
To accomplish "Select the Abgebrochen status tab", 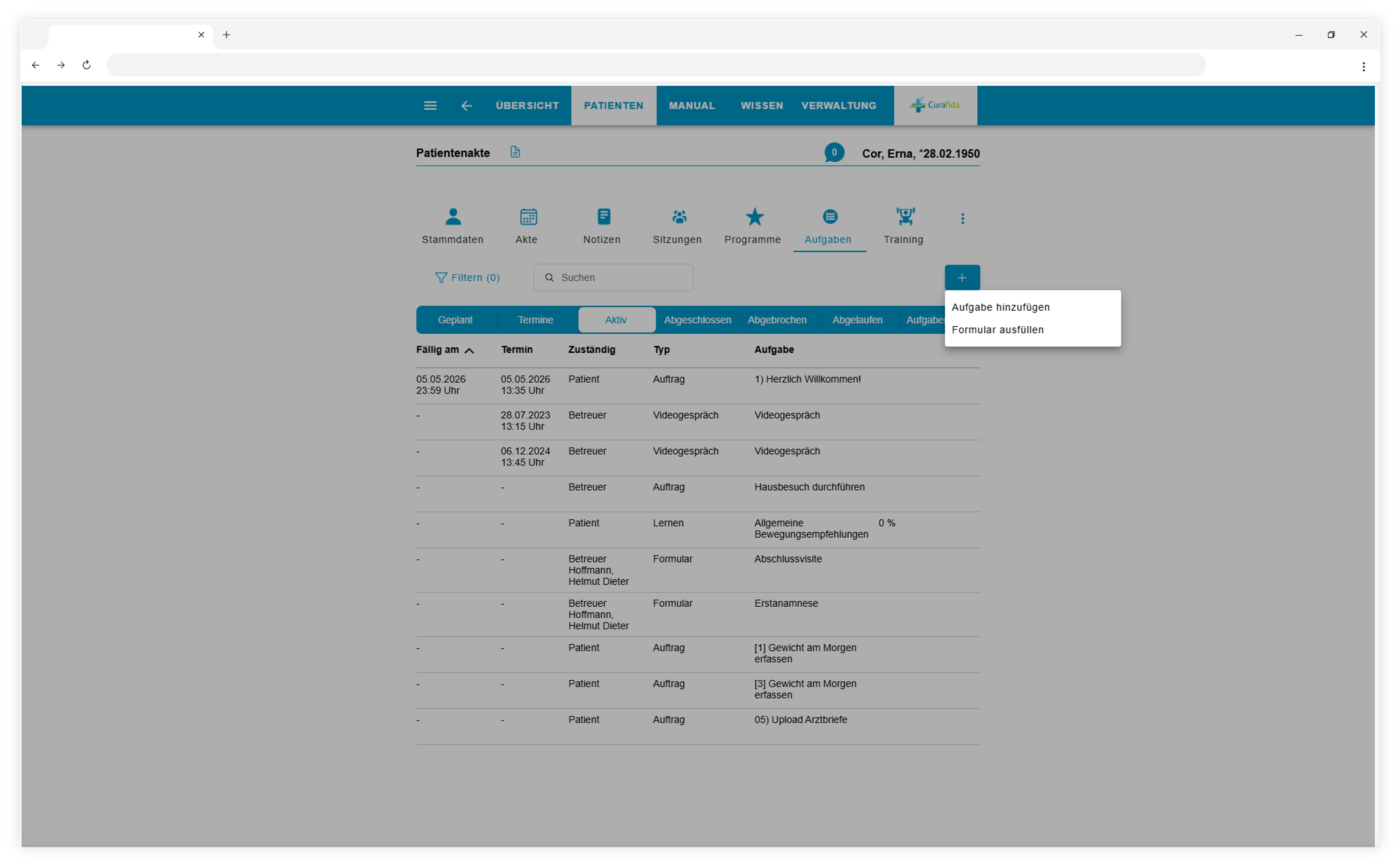I will click(776, 320).
